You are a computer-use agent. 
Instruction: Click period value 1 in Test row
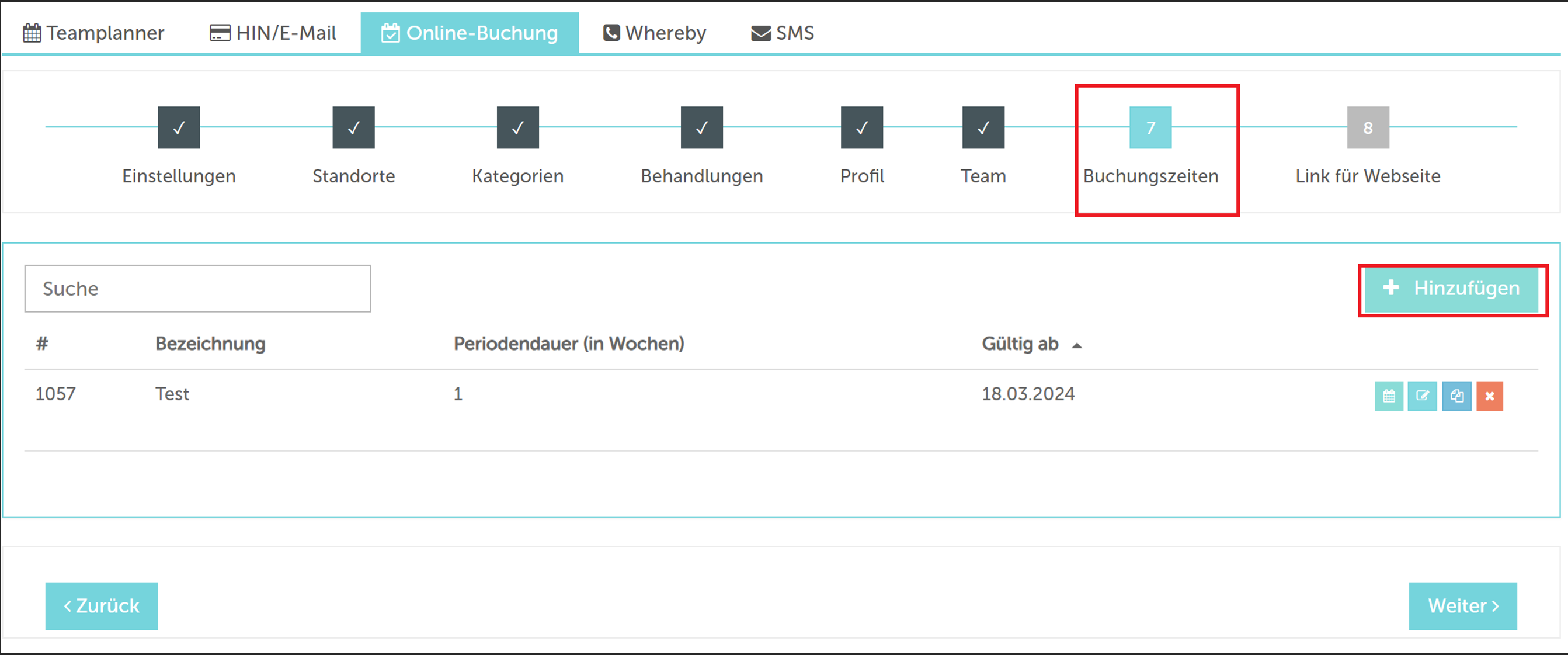coord(458,394)
